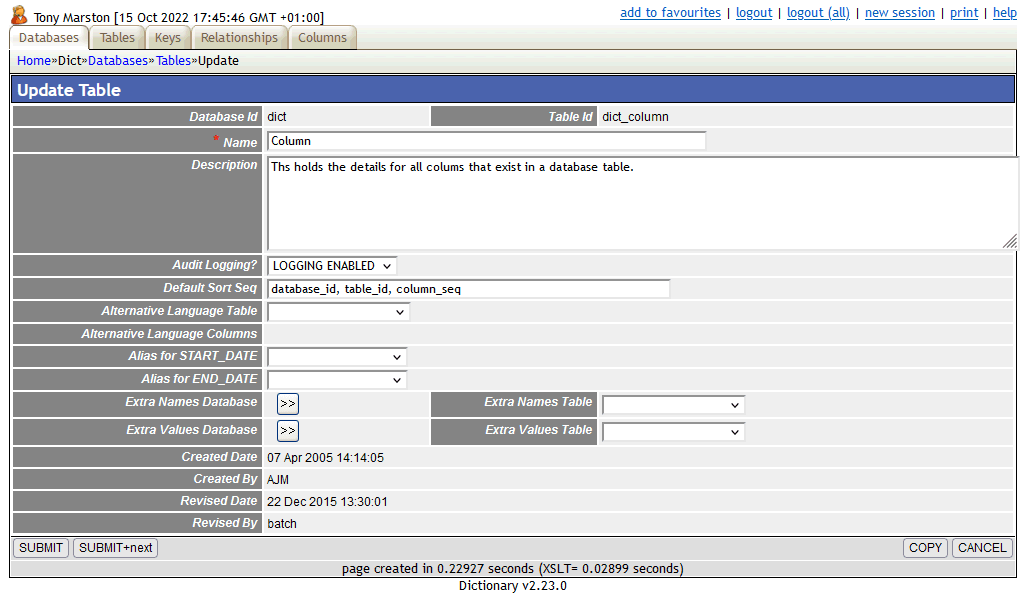
Task: Switch to the Keys tab
Action: [x=167, y=37]
